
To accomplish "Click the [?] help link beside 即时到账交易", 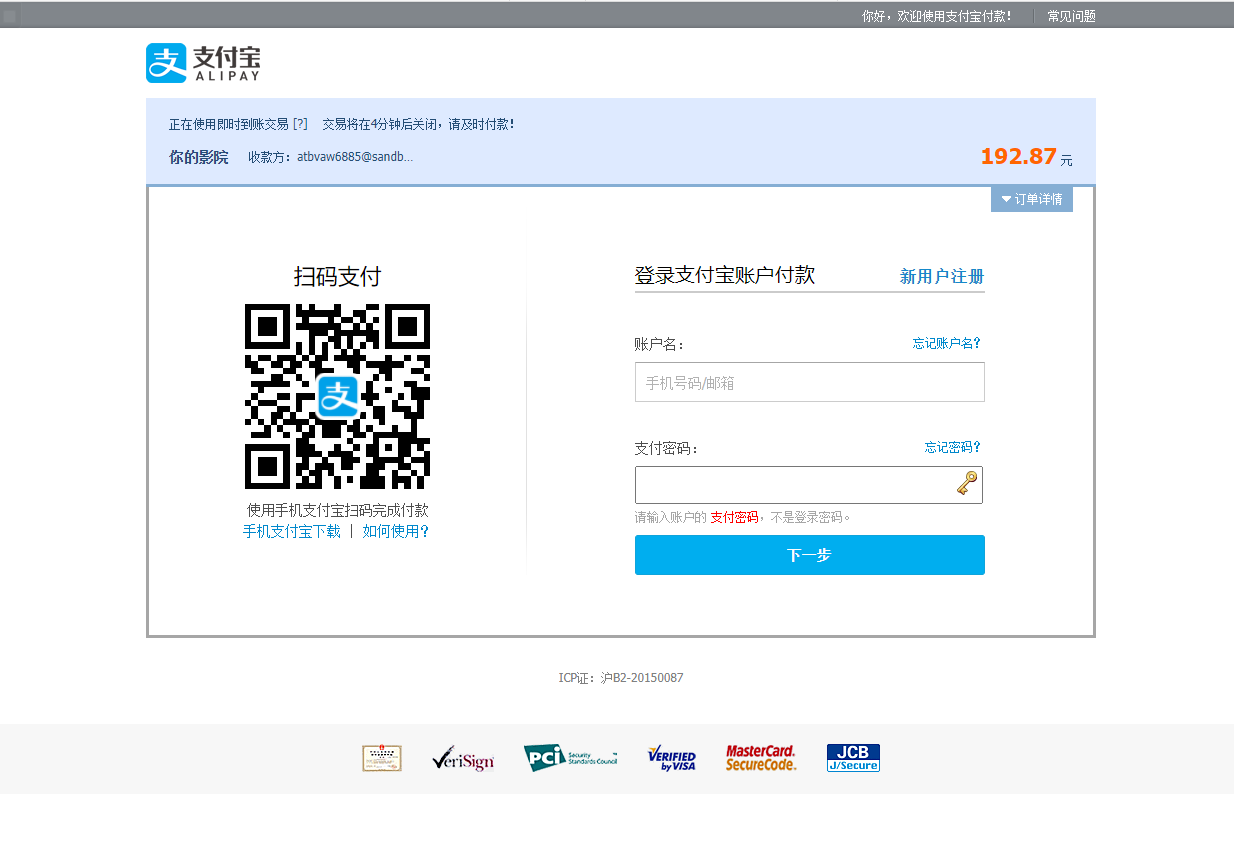I will [x=300, y=124].
